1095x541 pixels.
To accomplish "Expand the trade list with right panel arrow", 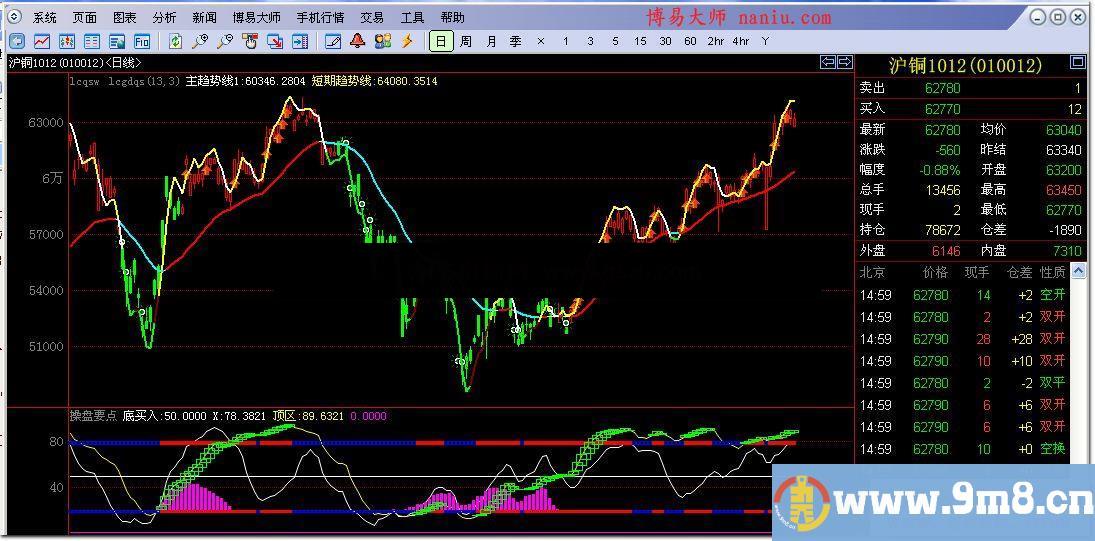I will tap(1078, 271).
